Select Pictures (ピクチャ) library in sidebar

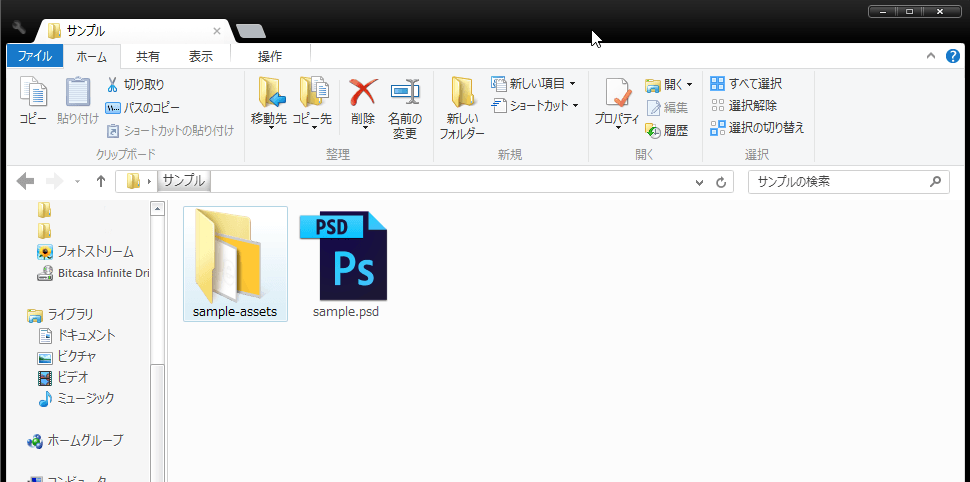(76, 356)
